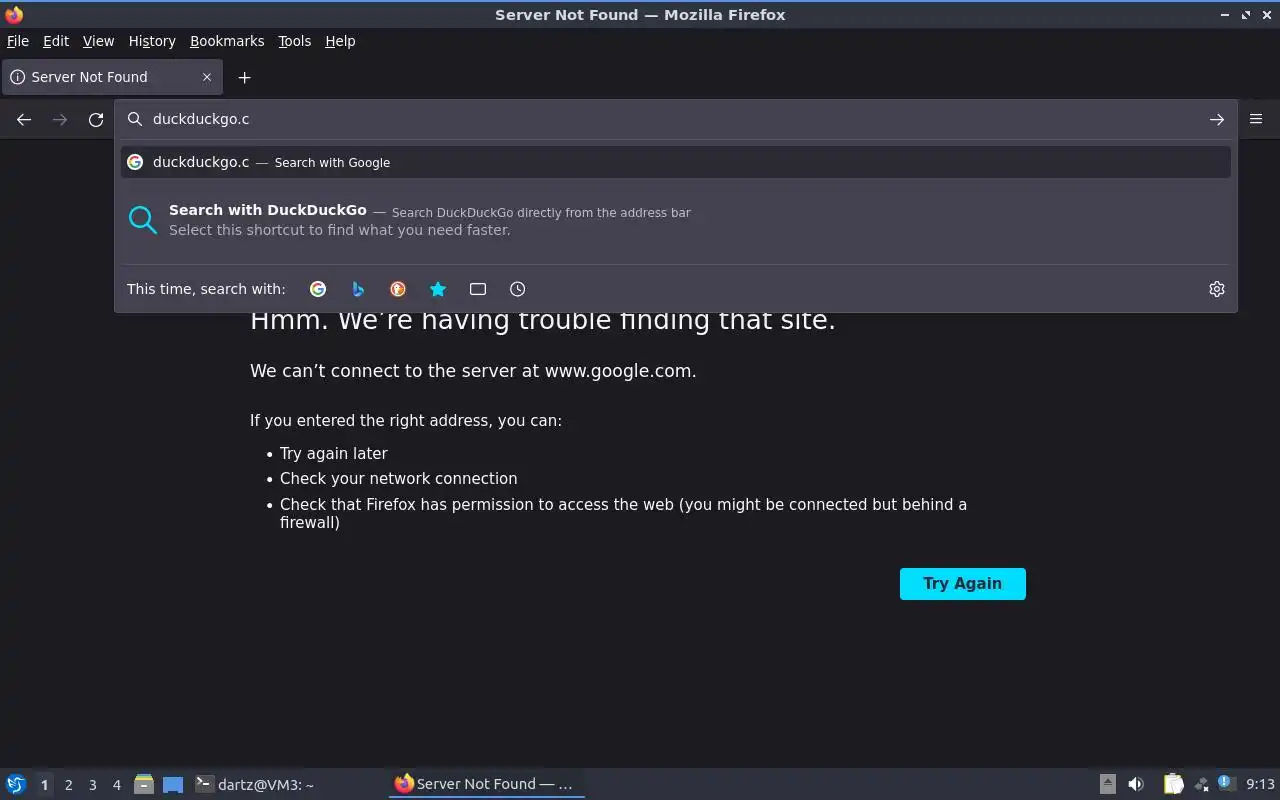The width and height of the screenshot is (1280, 800).
Task: Open the clipboard tray icon
Action: coord(1174,784)
